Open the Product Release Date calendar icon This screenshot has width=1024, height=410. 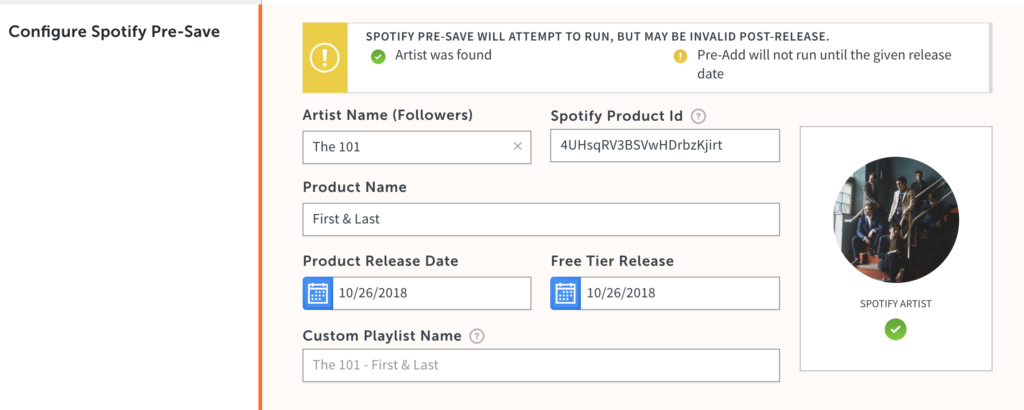coord(318,293)
